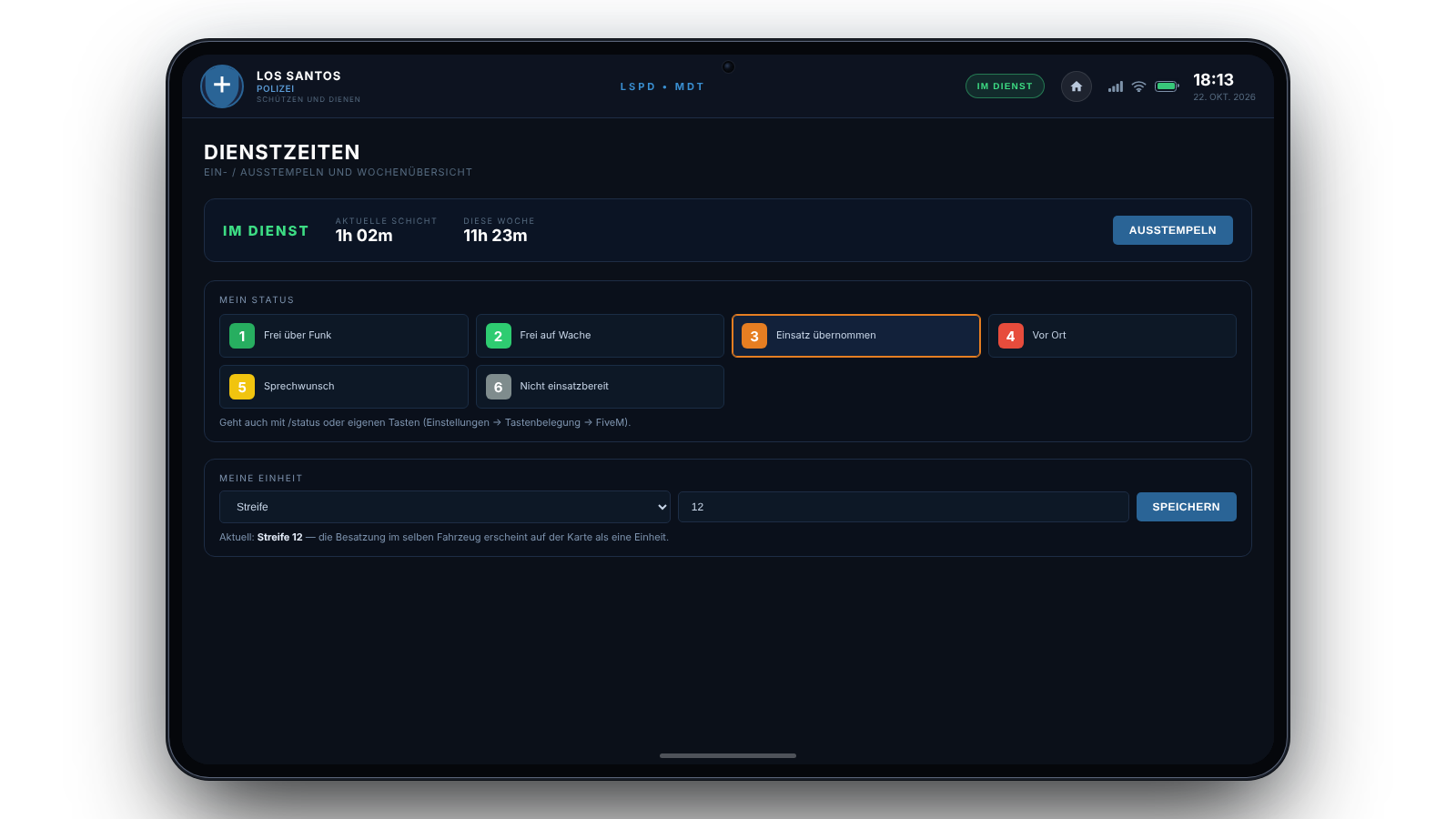
Task: Click the /status hint text line
Action: click(425, 422)
